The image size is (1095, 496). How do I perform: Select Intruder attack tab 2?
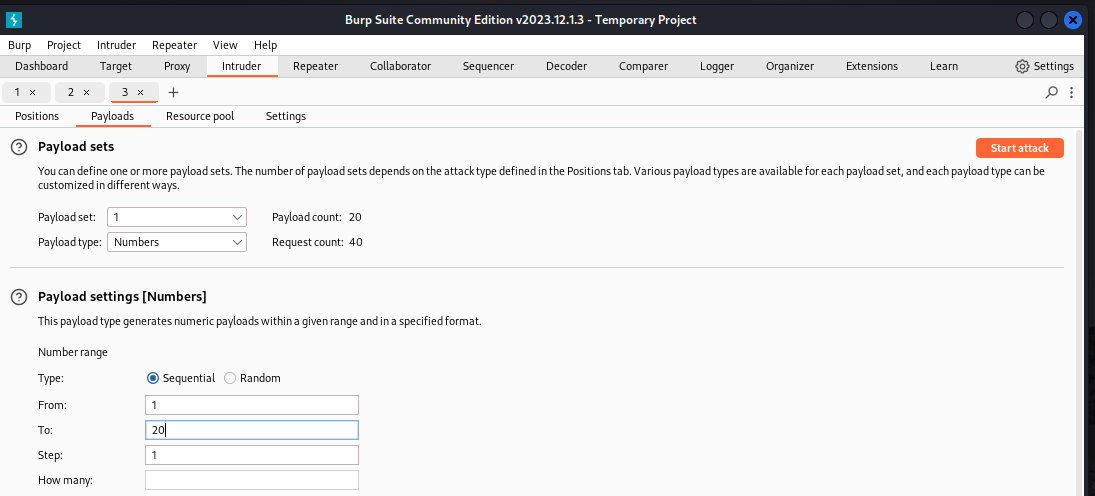(71, 92)
